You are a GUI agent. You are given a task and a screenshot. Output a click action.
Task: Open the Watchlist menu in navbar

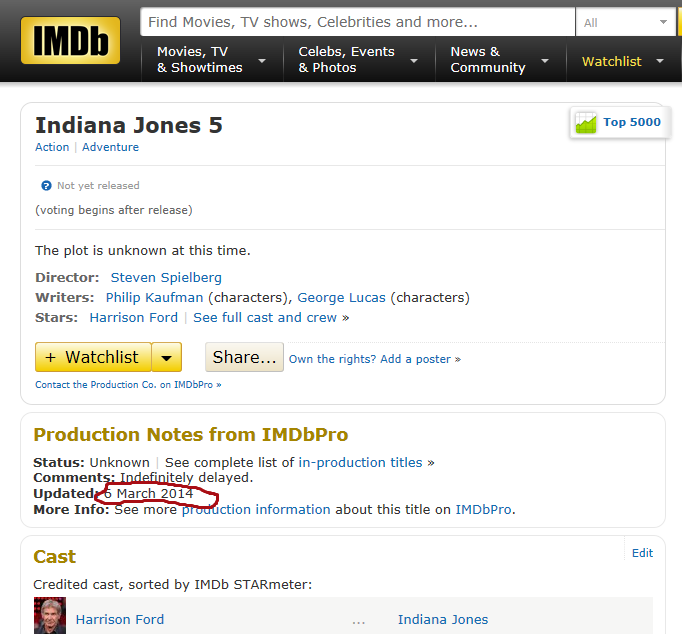(x=622, y=61)
